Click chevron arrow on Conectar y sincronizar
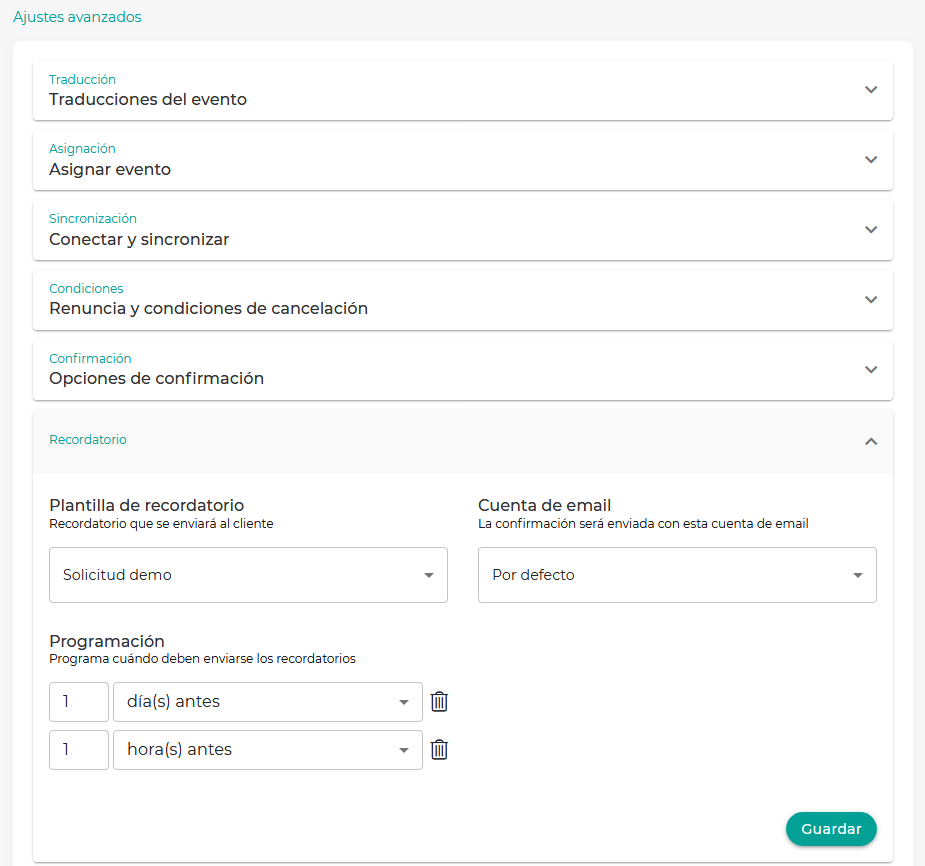The width and height of the screenshot is (925, 866). click(870, 230)
